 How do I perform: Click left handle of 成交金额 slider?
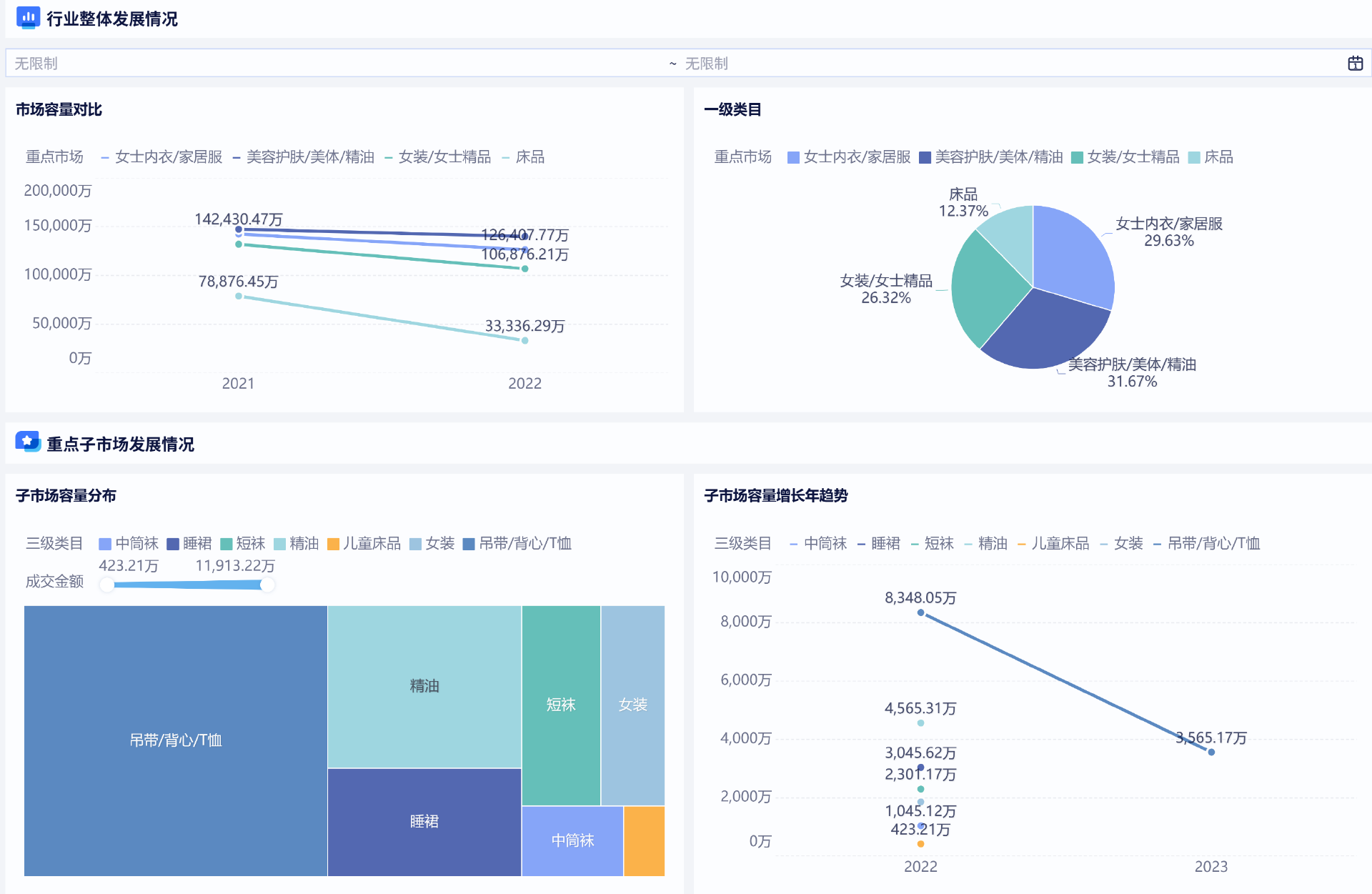[107, 585]
